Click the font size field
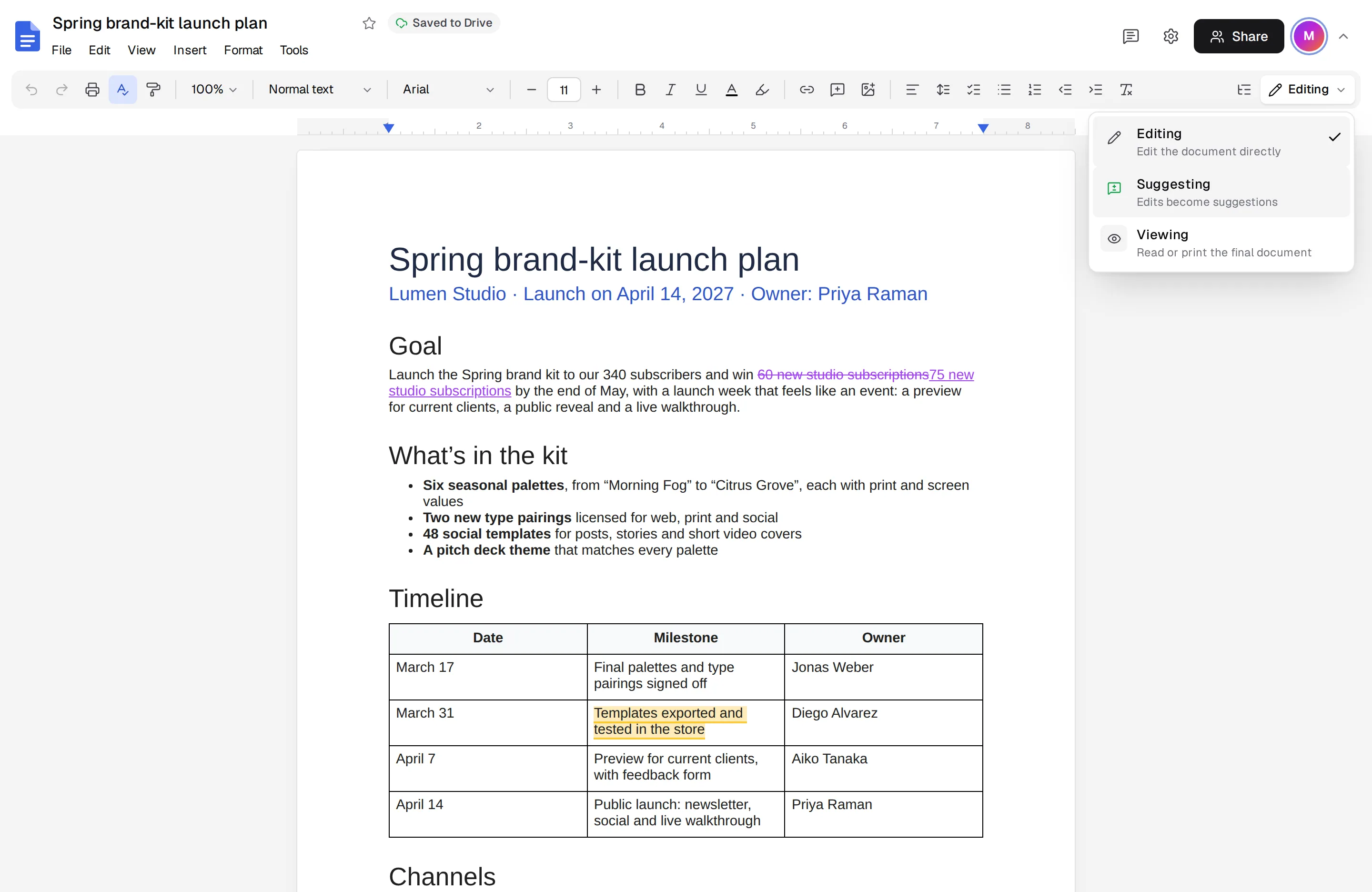This screenshot has width=1372, height=892. pyautogui.click(x=563, y=90)
